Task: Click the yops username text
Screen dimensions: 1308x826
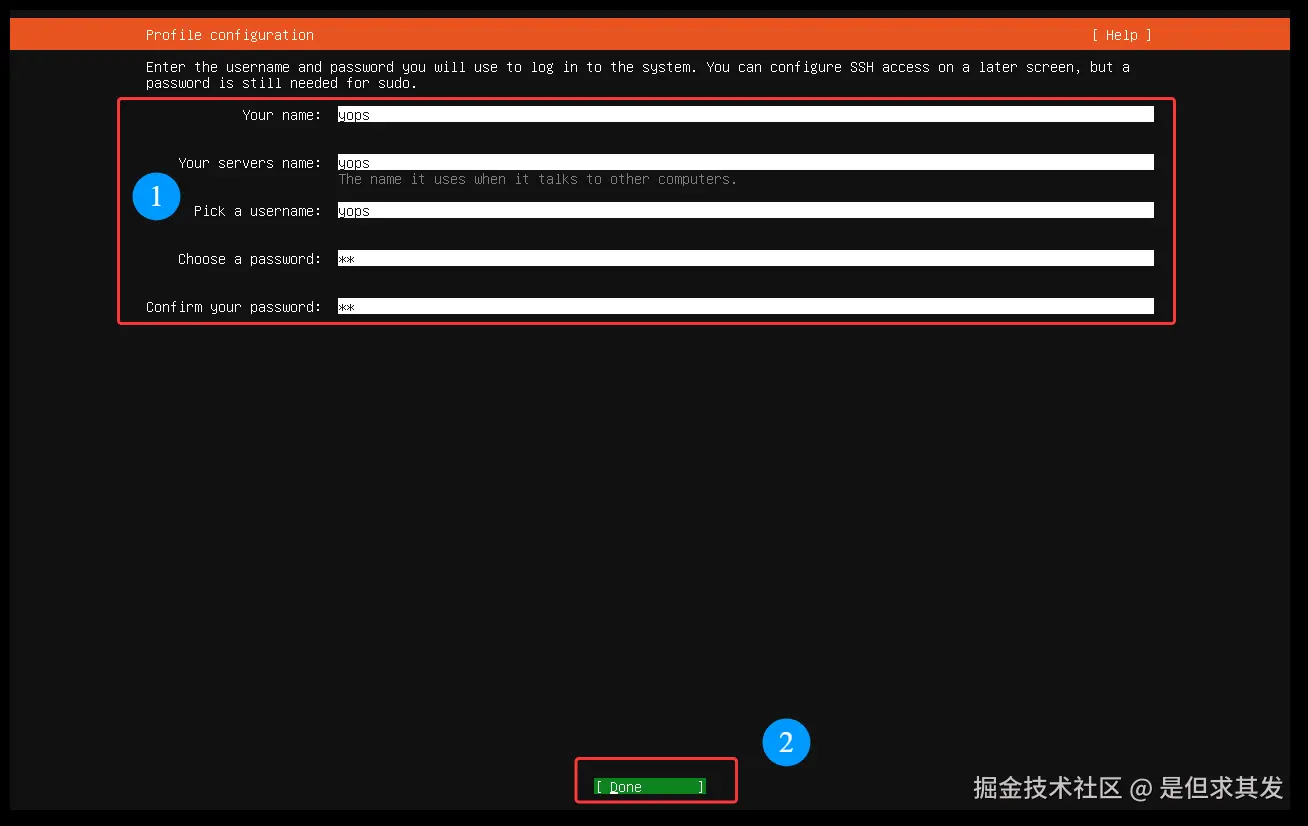Action: (x=353, y=210)
